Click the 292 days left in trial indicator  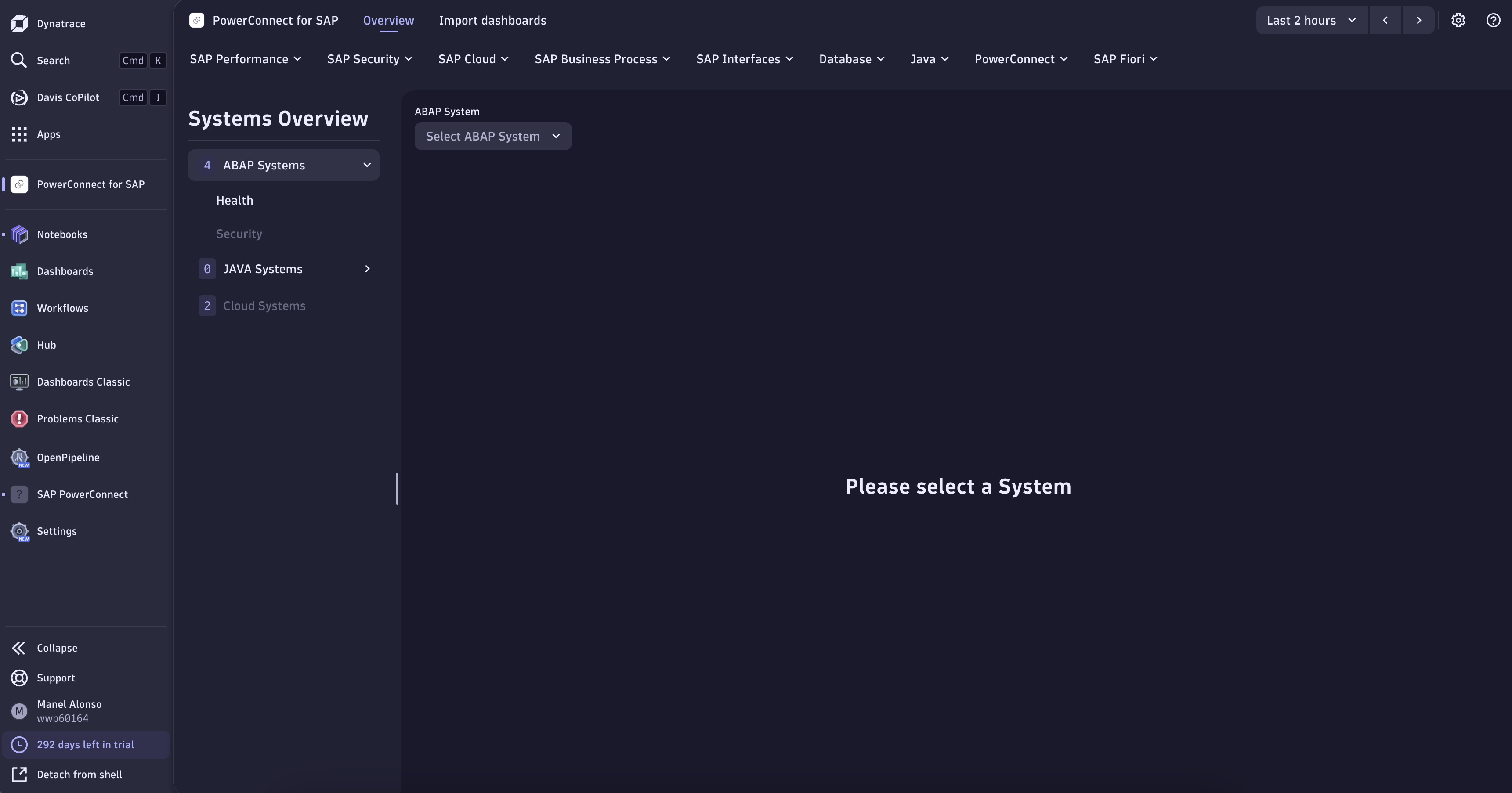pos(85,744)
